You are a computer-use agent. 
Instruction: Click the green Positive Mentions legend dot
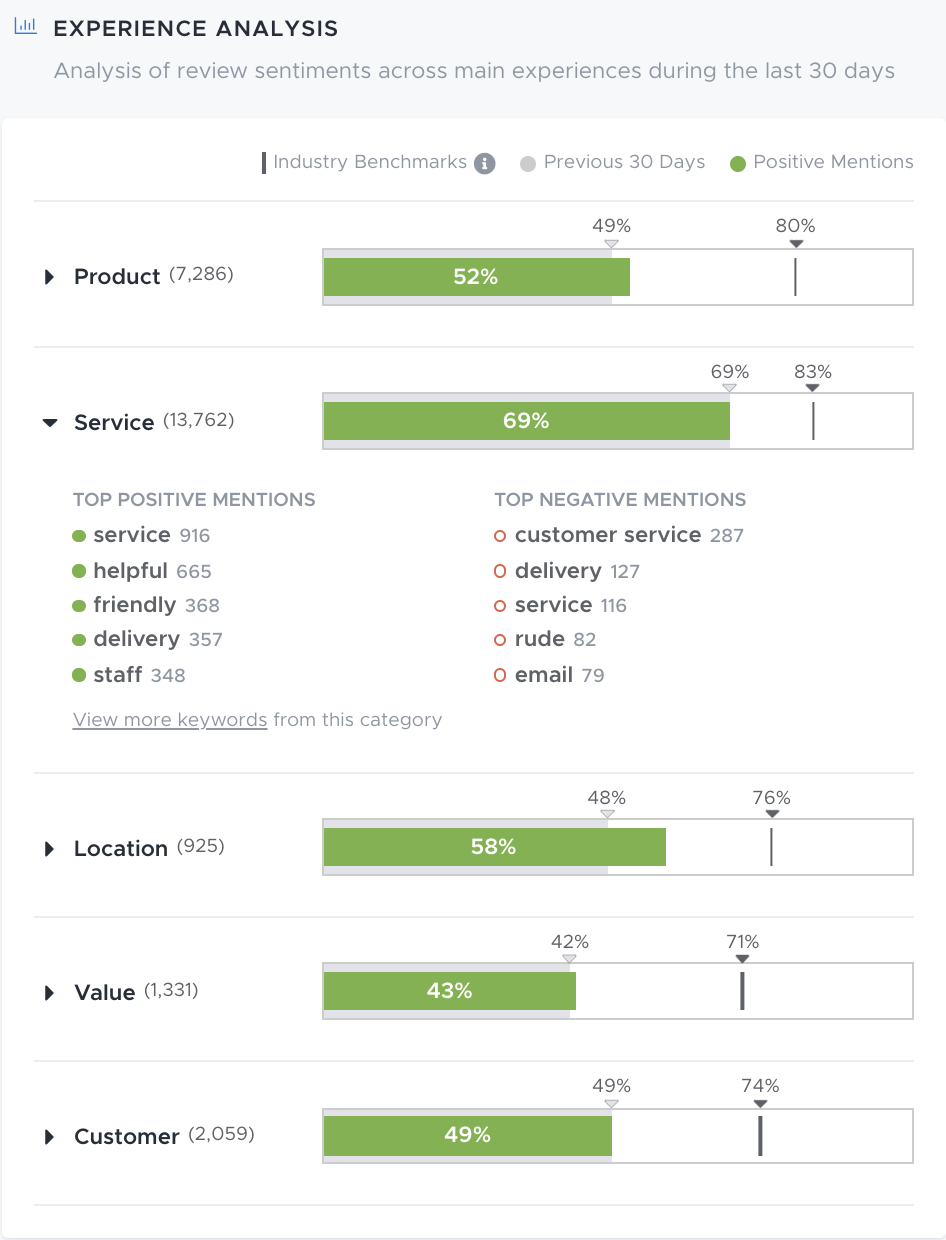(738, 163)
